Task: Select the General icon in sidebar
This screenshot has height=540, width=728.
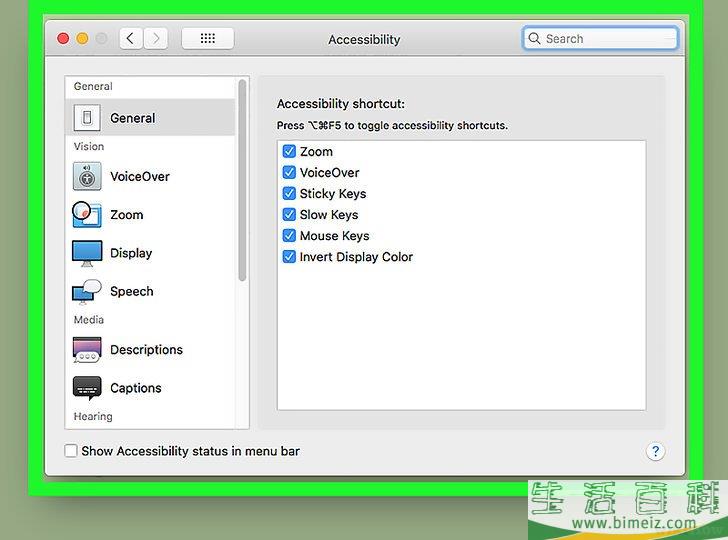Action: point(87,118)
